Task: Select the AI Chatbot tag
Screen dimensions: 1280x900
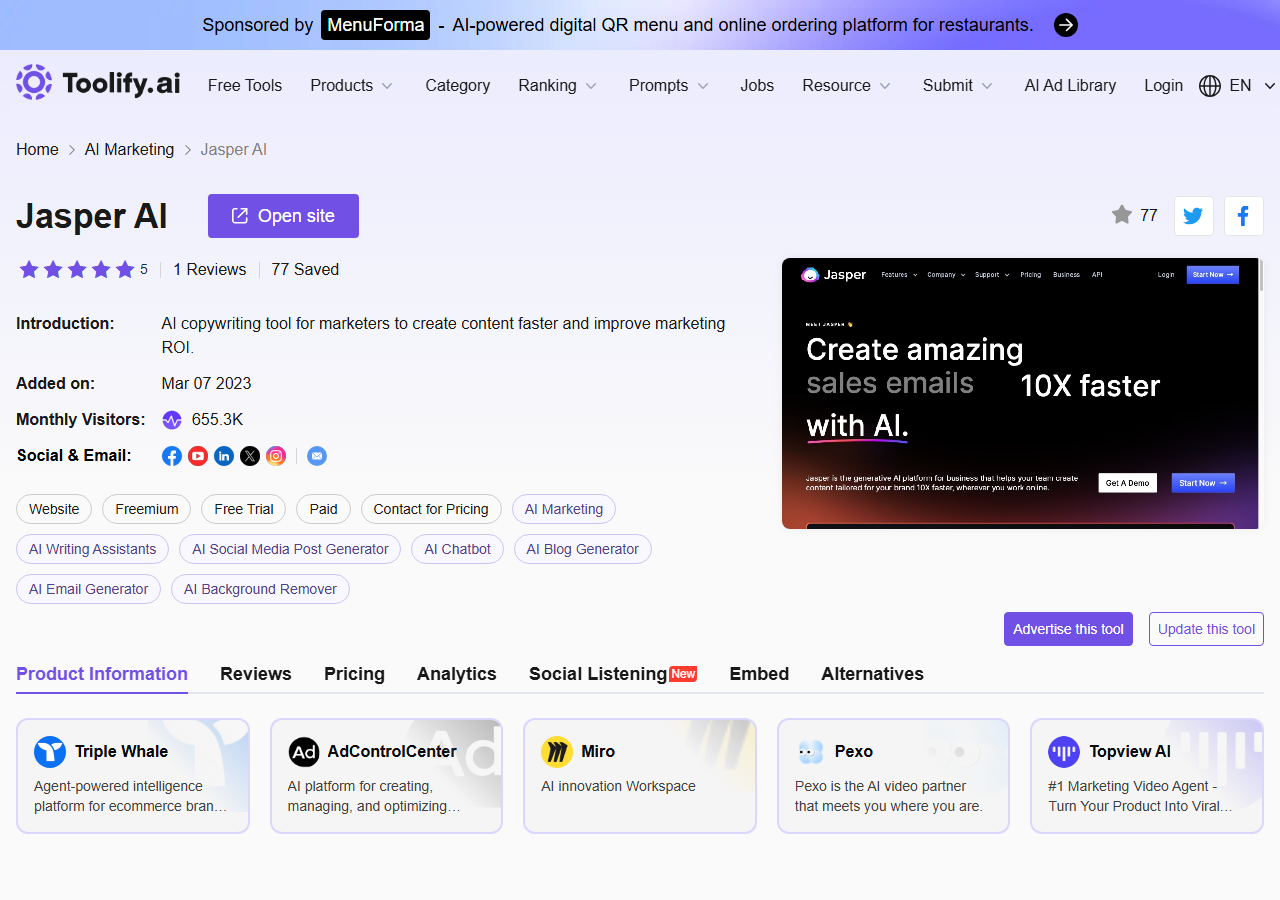Action: click(x=457, y=549)
